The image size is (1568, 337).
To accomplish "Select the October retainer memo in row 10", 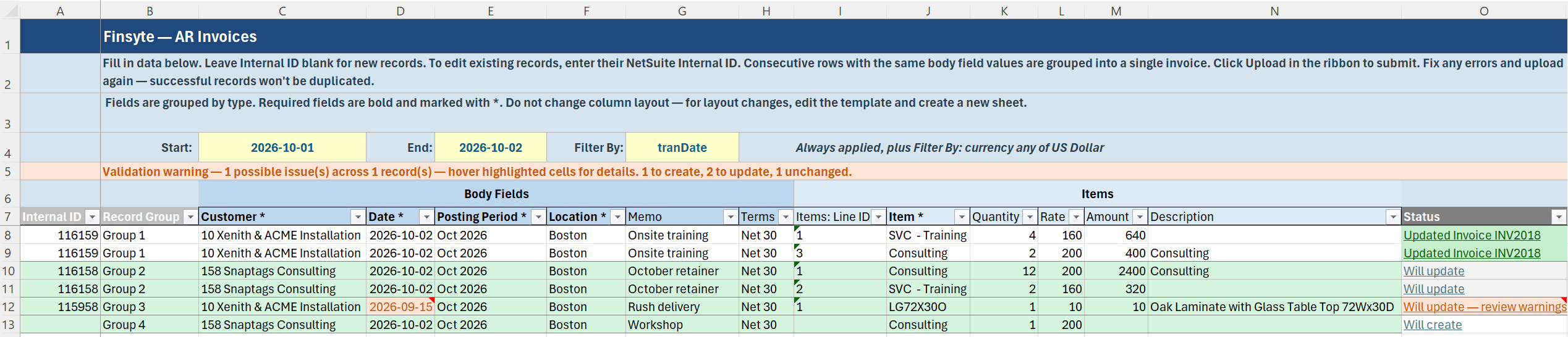I will coord(682,271).
